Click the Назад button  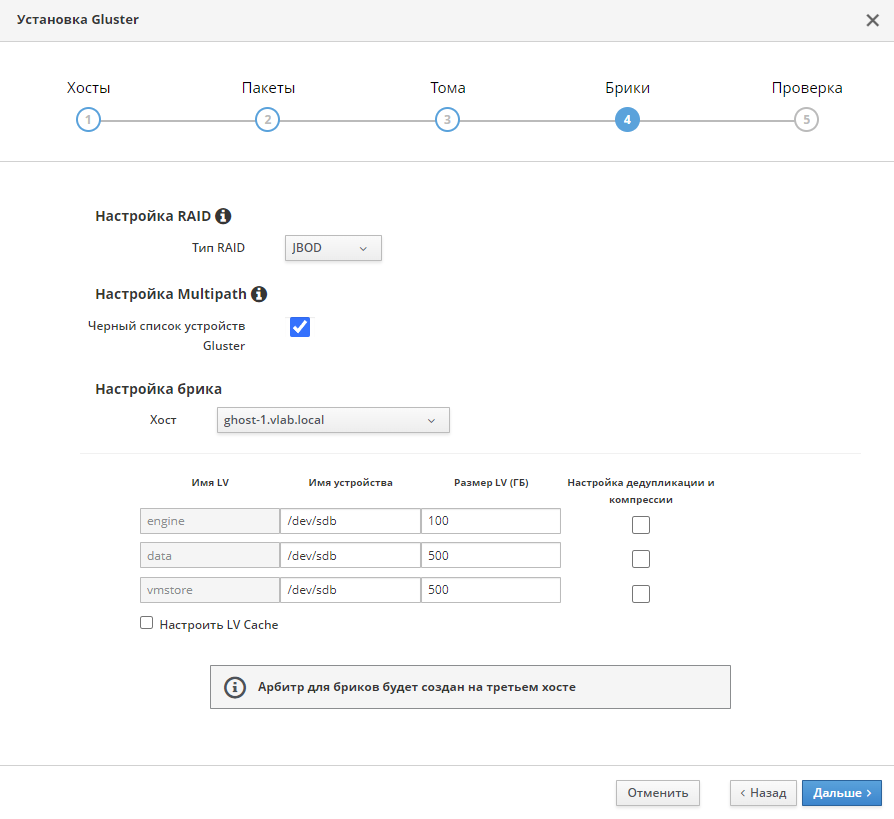coord(763,793)
